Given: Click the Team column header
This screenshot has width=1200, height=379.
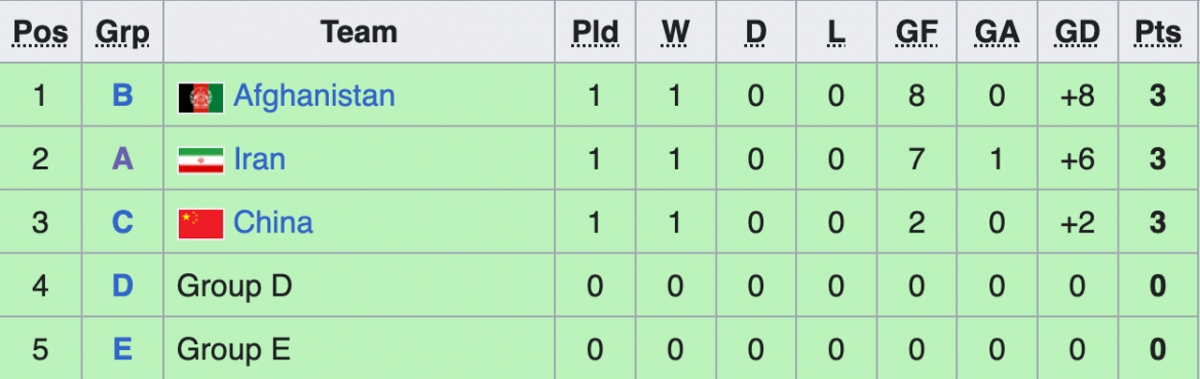Looking at the screenshot, I should [359, 32].
